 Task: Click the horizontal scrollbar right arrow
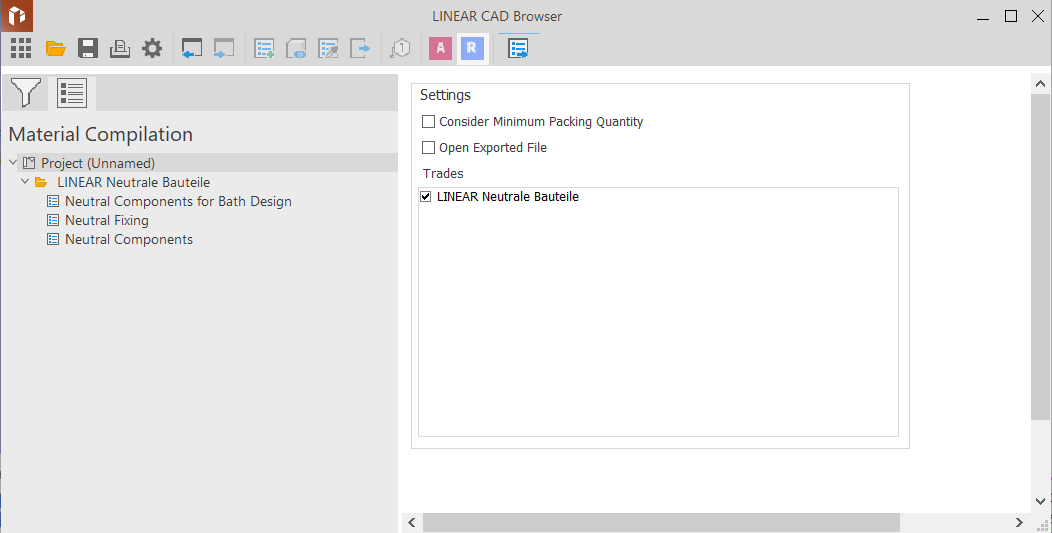click(1019, 522)
